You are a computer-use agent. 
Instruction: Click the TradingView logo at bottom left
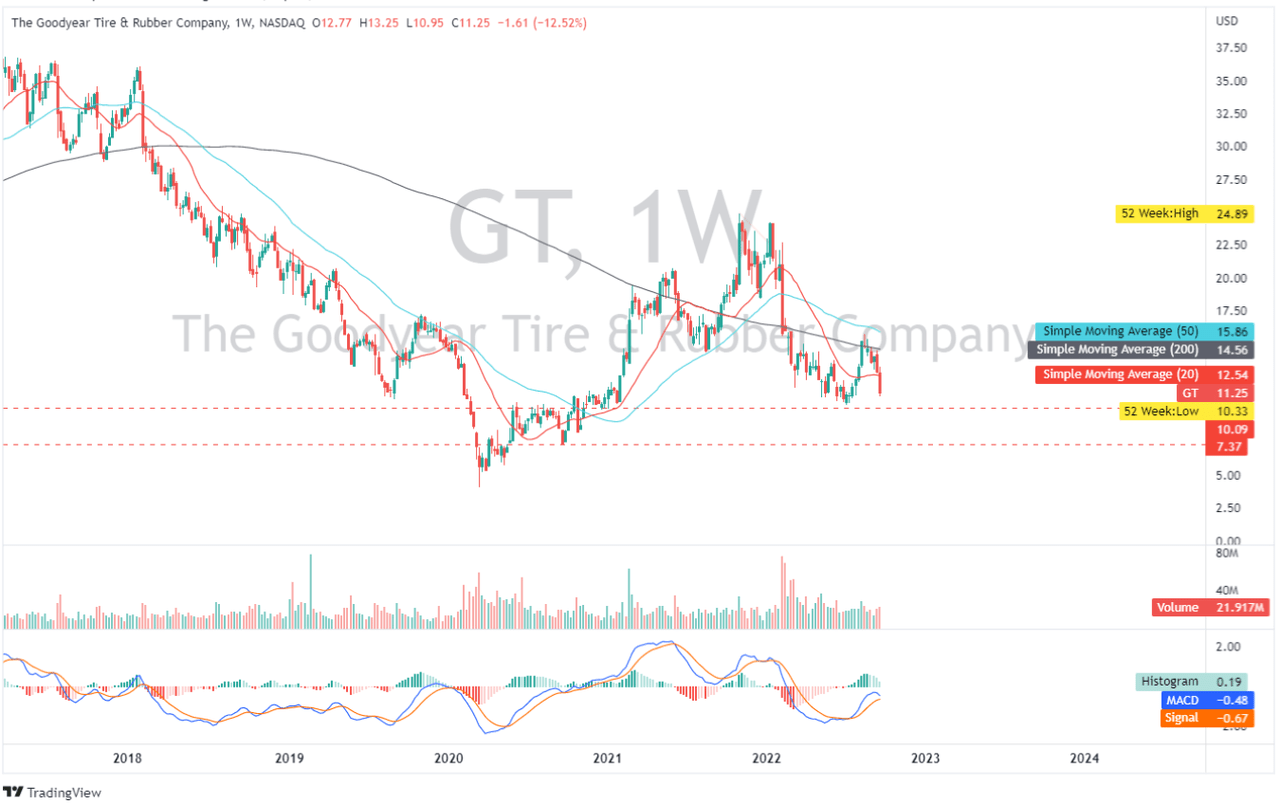click(52, 792)
